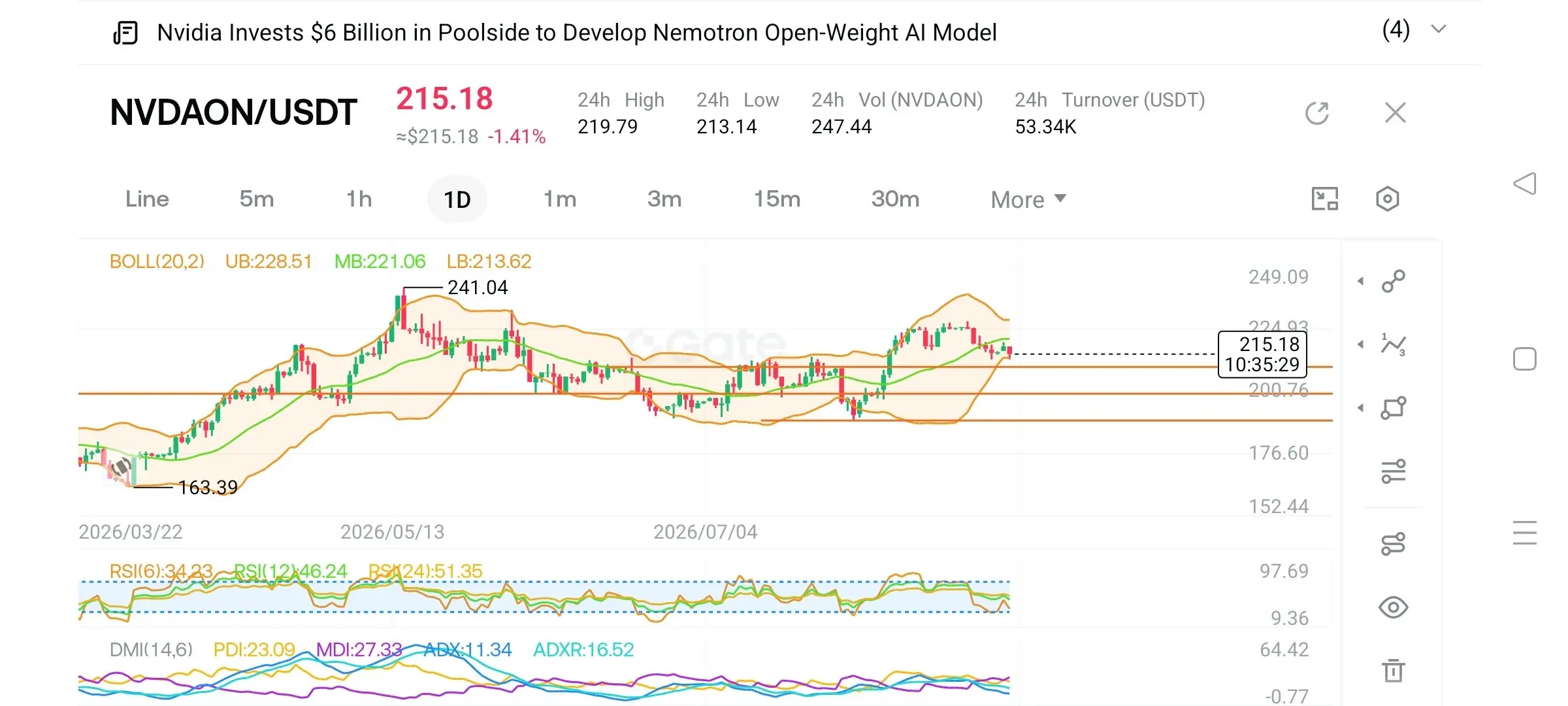1568x706 pixels.
Task: Select the 15m timeframe
Action: tap(777, 199)
